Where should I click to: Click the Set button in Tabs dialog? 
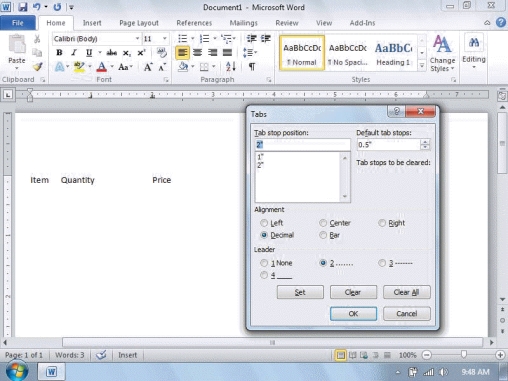(300, 292)
